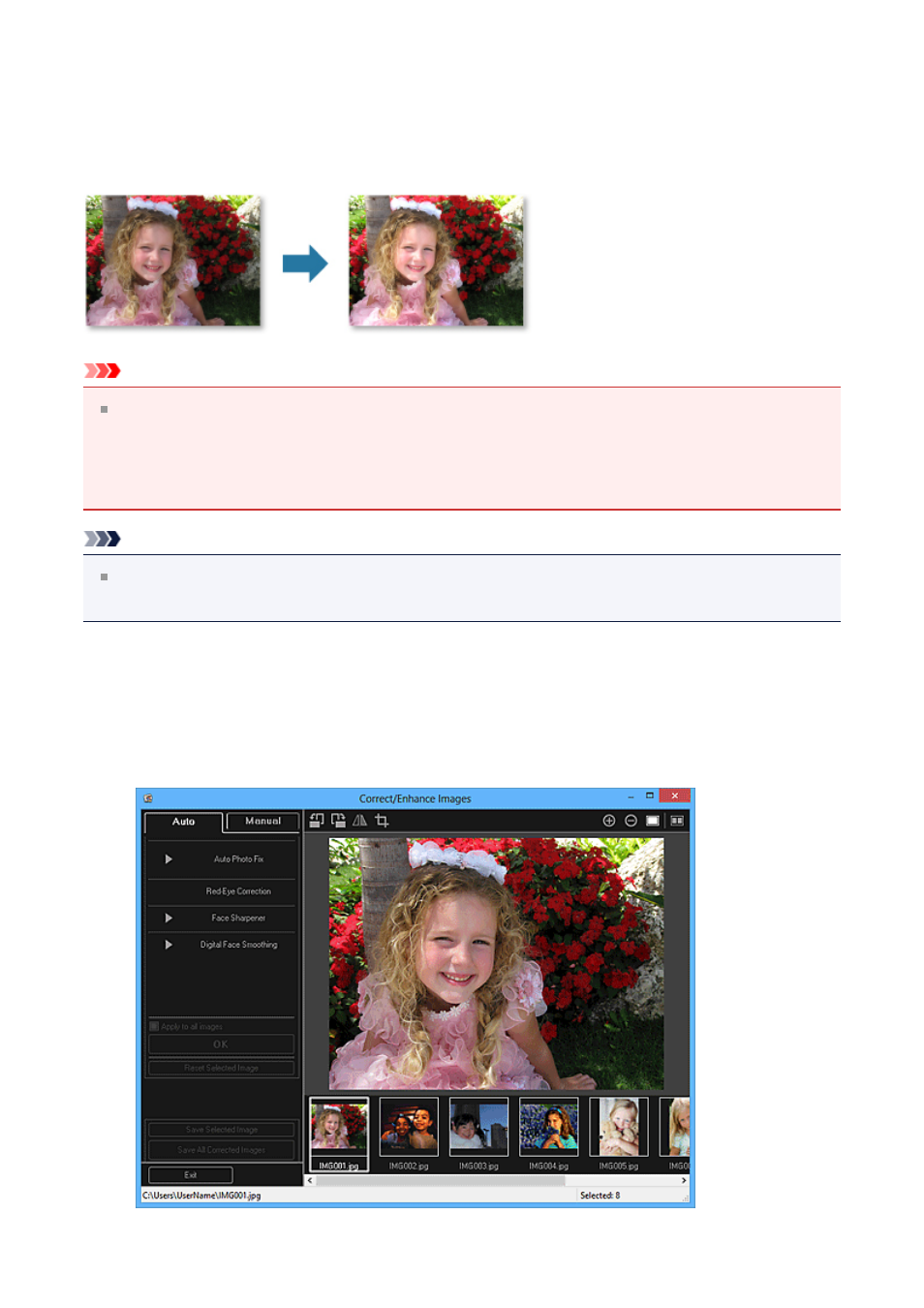
Task: Click the enlarge (plus) zoom icon
Action: [609, 821]
